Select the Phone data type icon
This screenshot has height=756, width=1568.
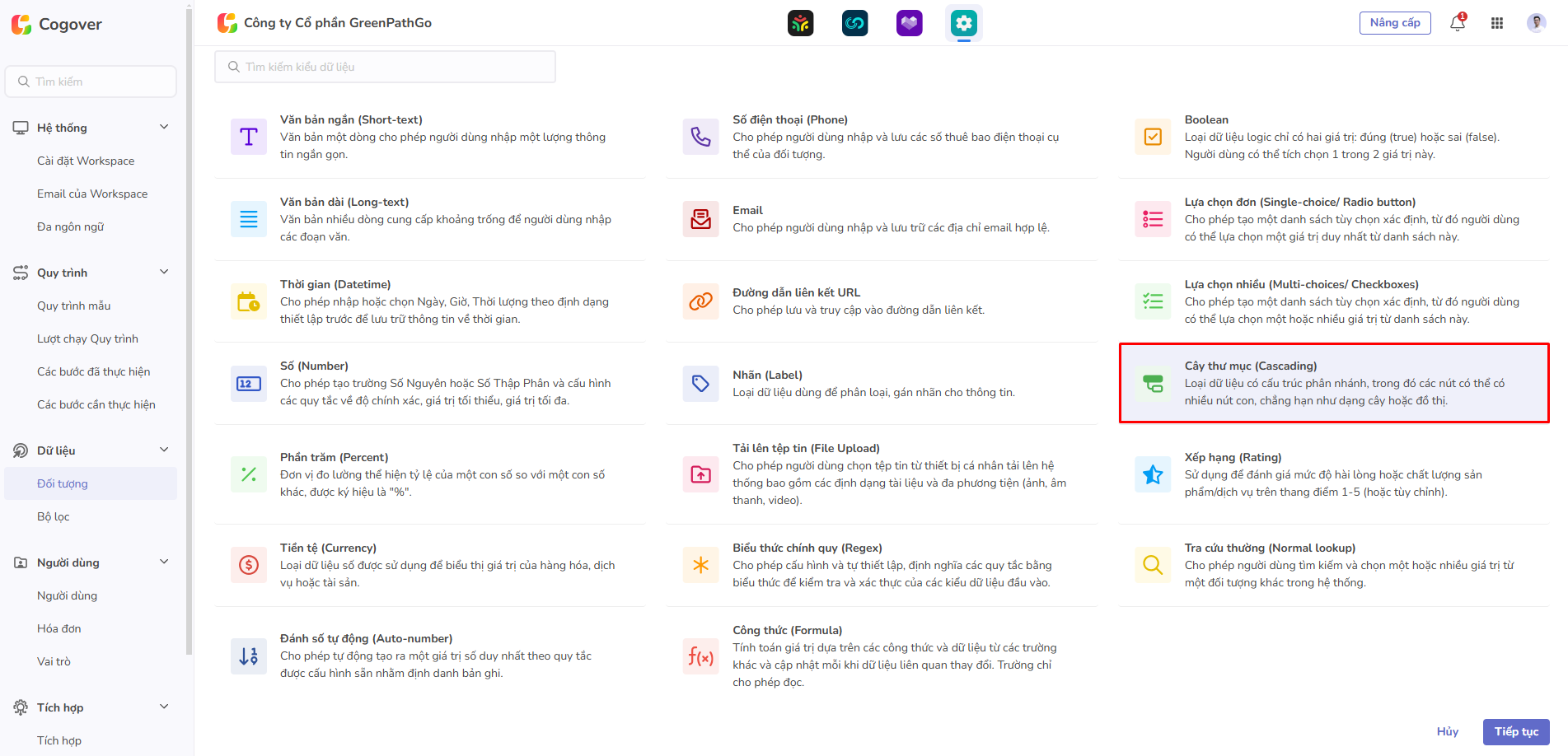click(700, 137)
